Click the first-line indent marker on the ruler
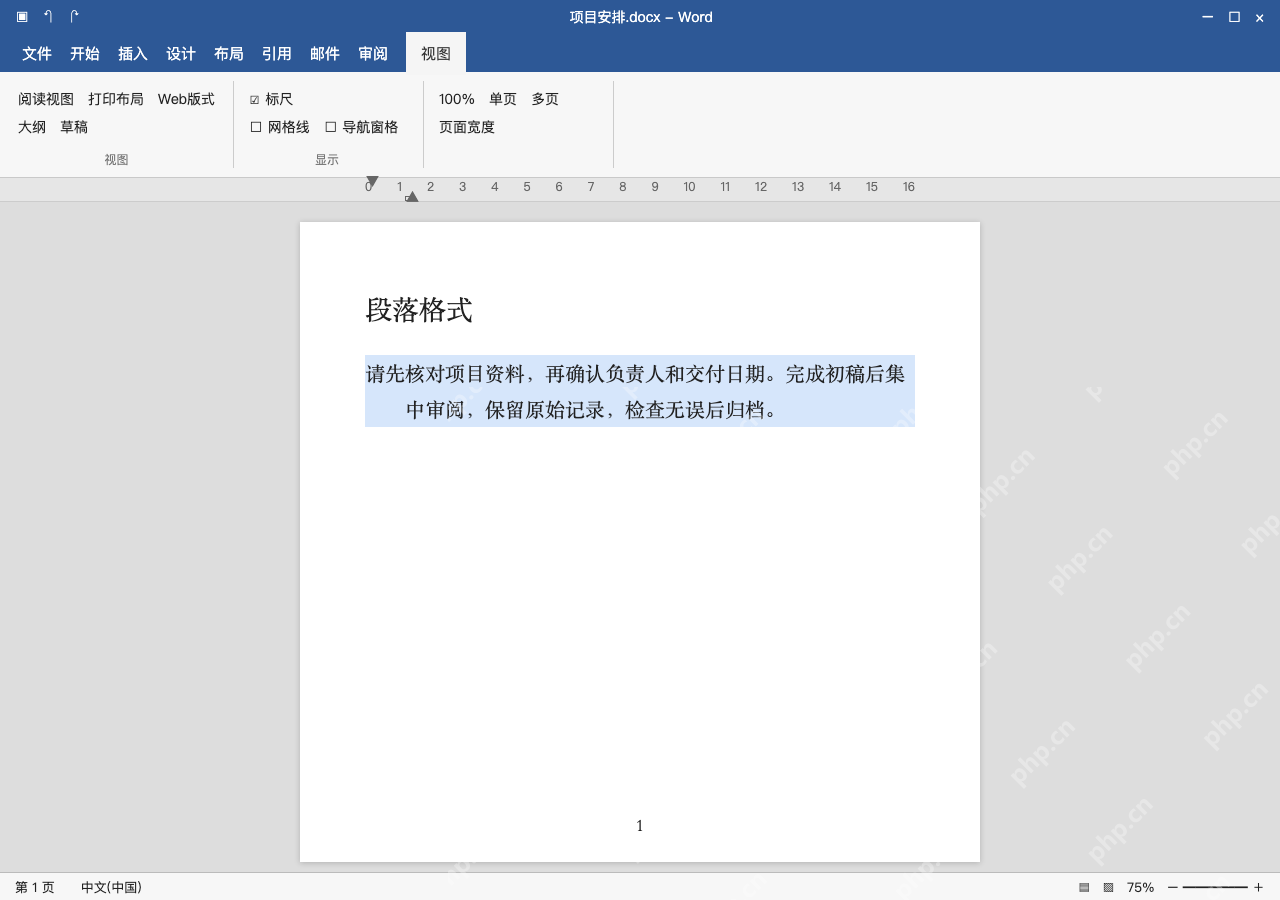 click(x=372, y=182)
